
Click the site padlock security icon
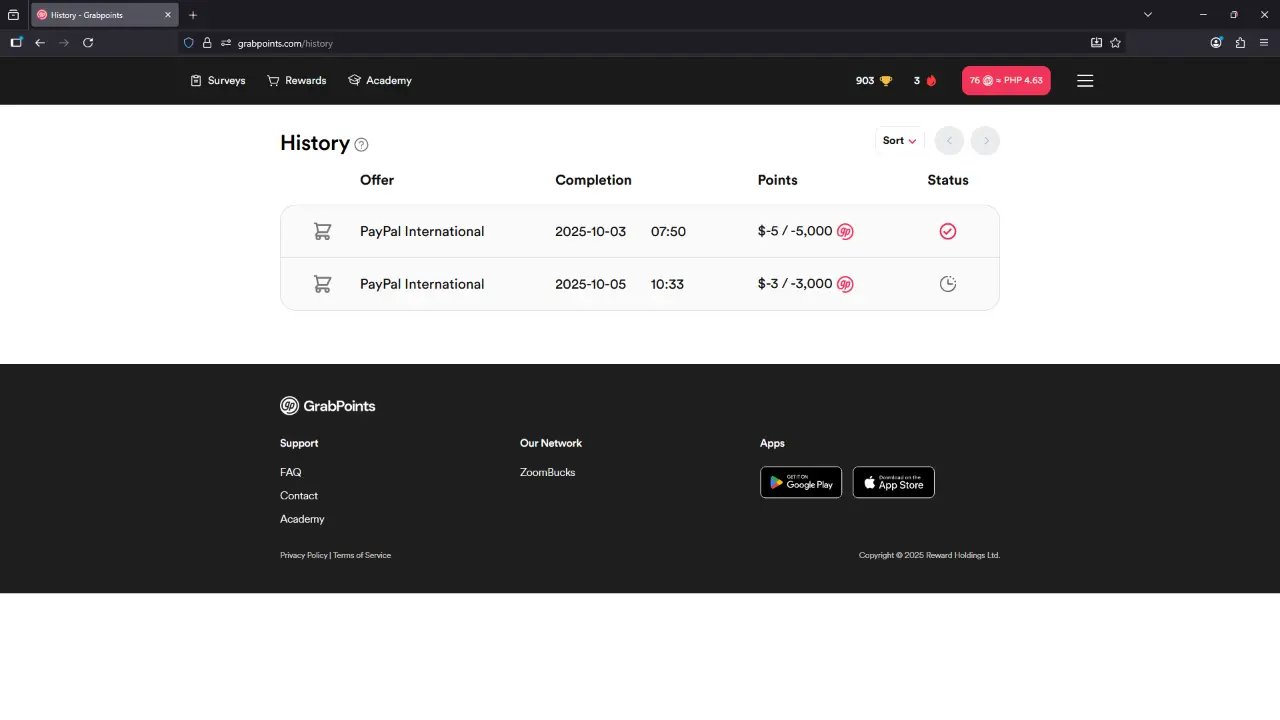[x=207, y=43]
